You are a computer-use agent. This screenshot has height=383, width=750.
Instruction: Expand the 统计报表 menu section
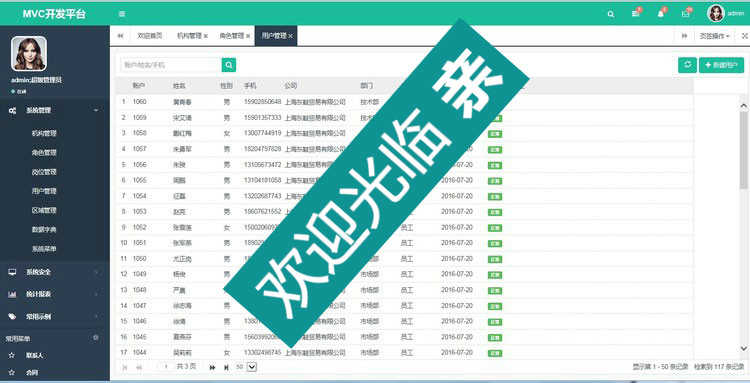(x=96, y=294)
